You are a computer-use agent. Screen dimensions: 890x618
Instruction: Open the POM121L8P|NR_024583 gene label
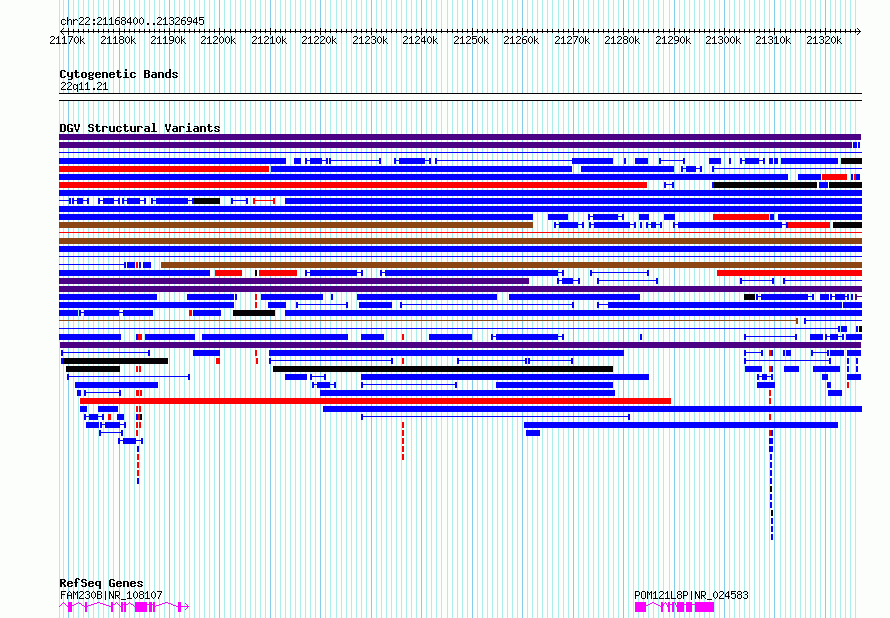click(x=691, y=595)
